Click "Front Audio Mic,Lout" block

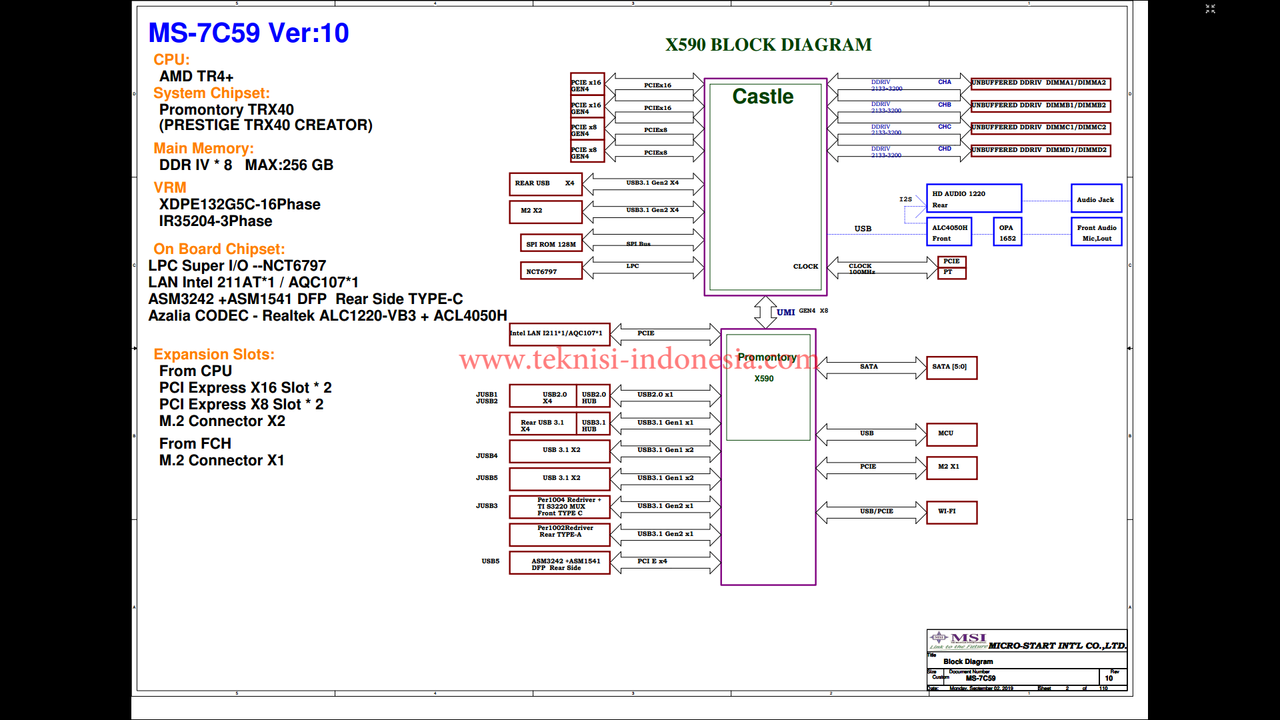[x=1096, y=232]
